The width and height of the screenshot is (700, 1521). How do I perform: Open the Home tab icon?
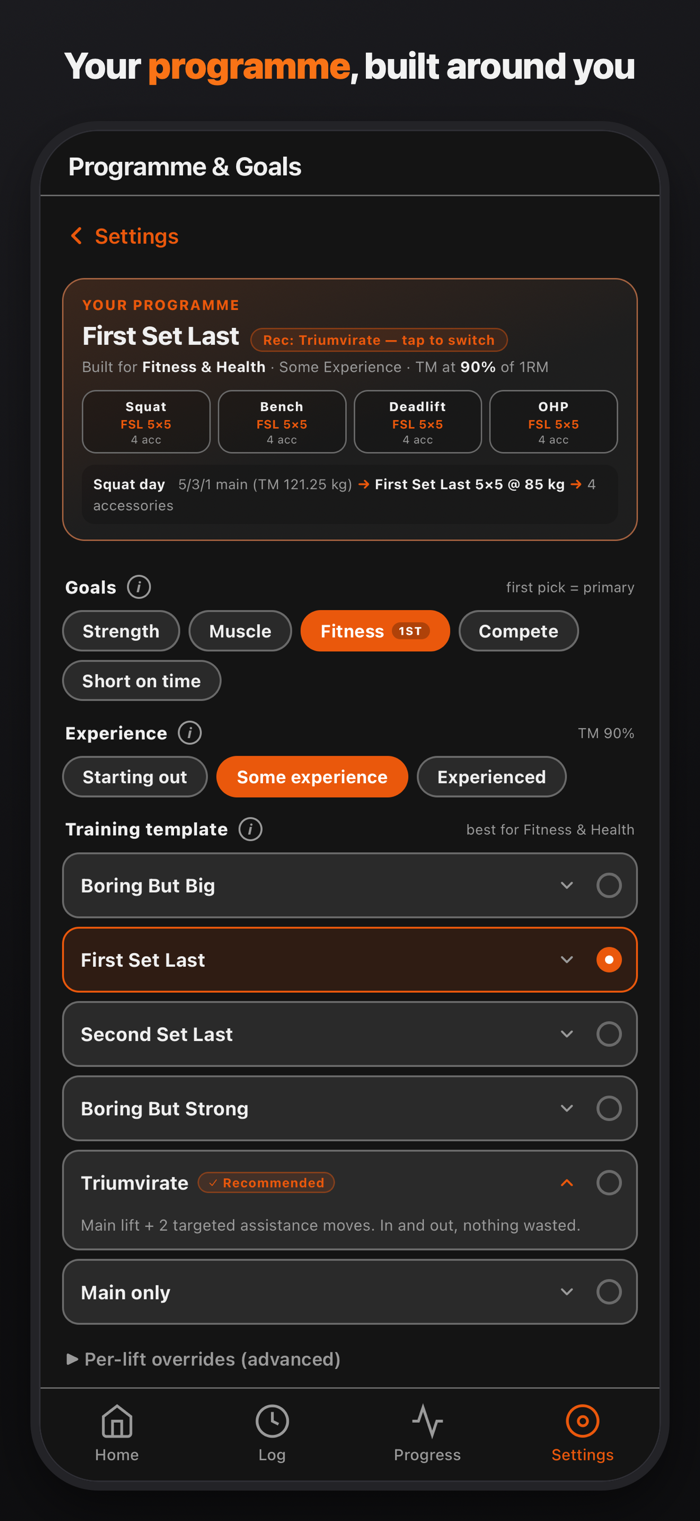coord(117,1421)
